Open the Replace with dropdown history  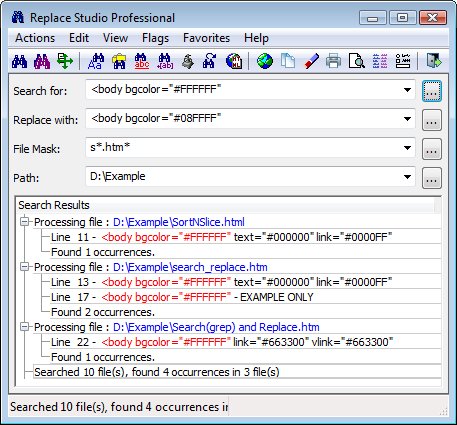(x=407, y=119)
